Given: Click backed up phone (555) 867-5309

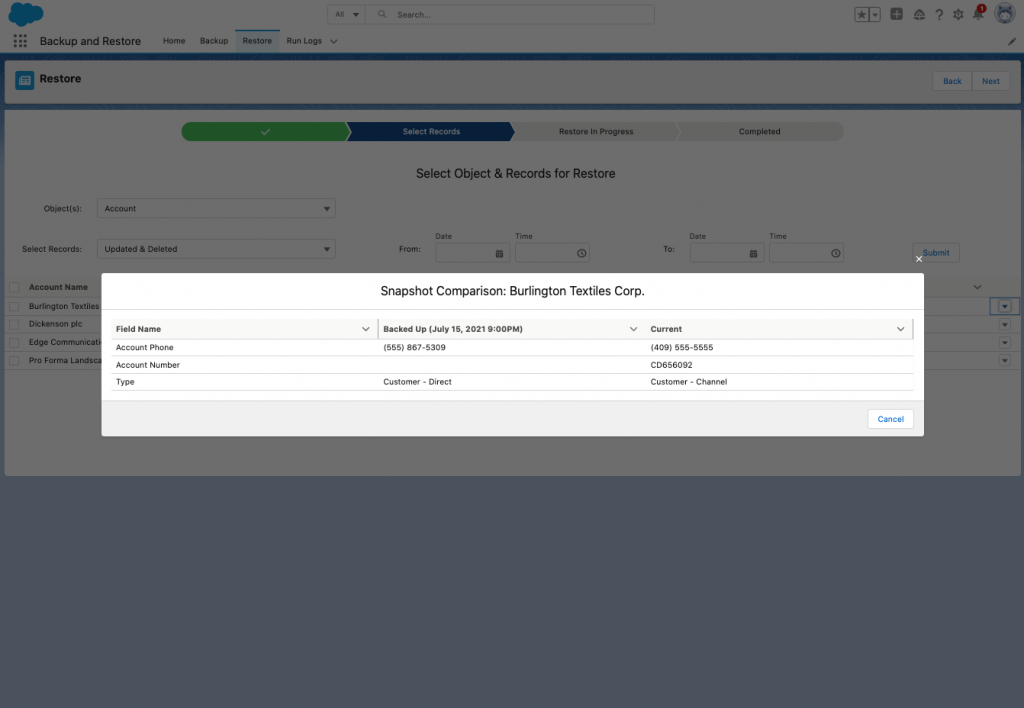Looking at the screenshot, I should tap(414, 347).
